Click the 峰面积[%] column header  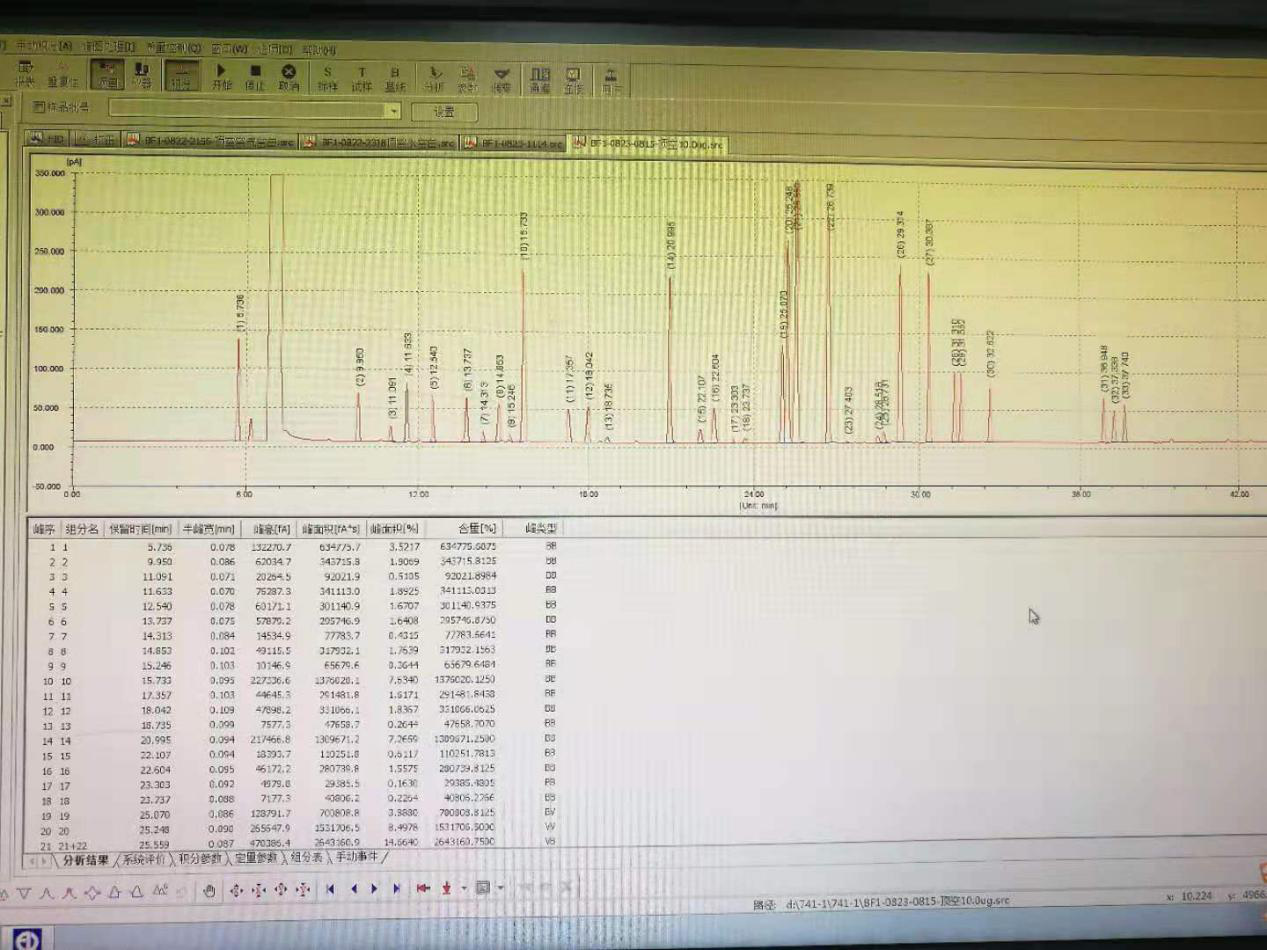tap(395, 529)
